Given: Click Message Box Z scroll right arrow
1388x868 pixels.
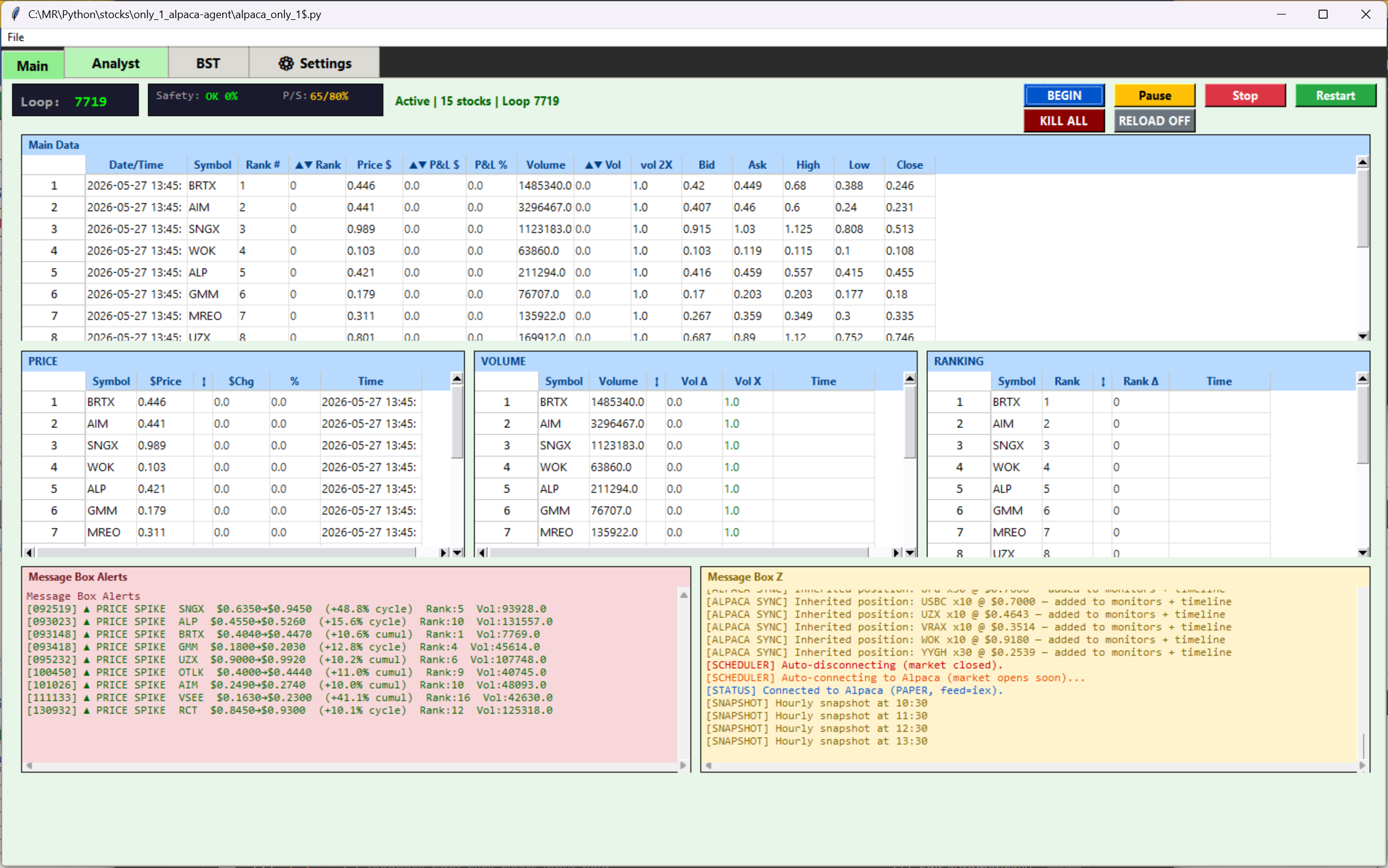Looking at the screenshot, I should pyautogui.click(x=1362, y=765).
